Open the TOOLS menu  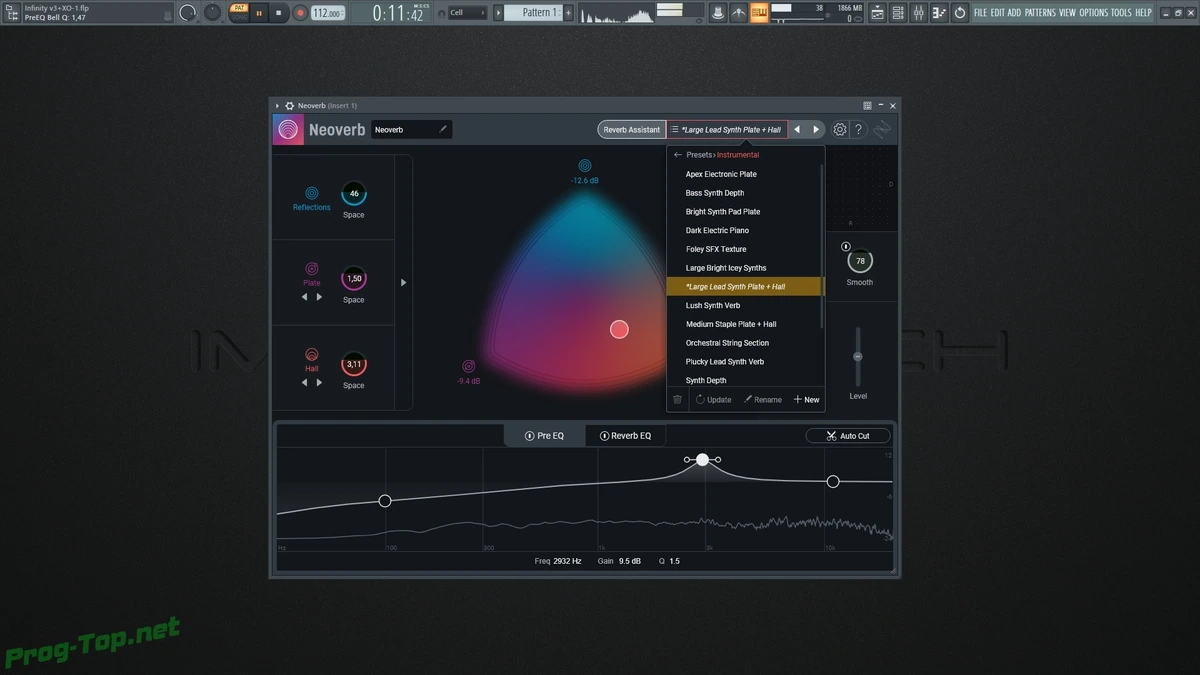click(1121, 13)
